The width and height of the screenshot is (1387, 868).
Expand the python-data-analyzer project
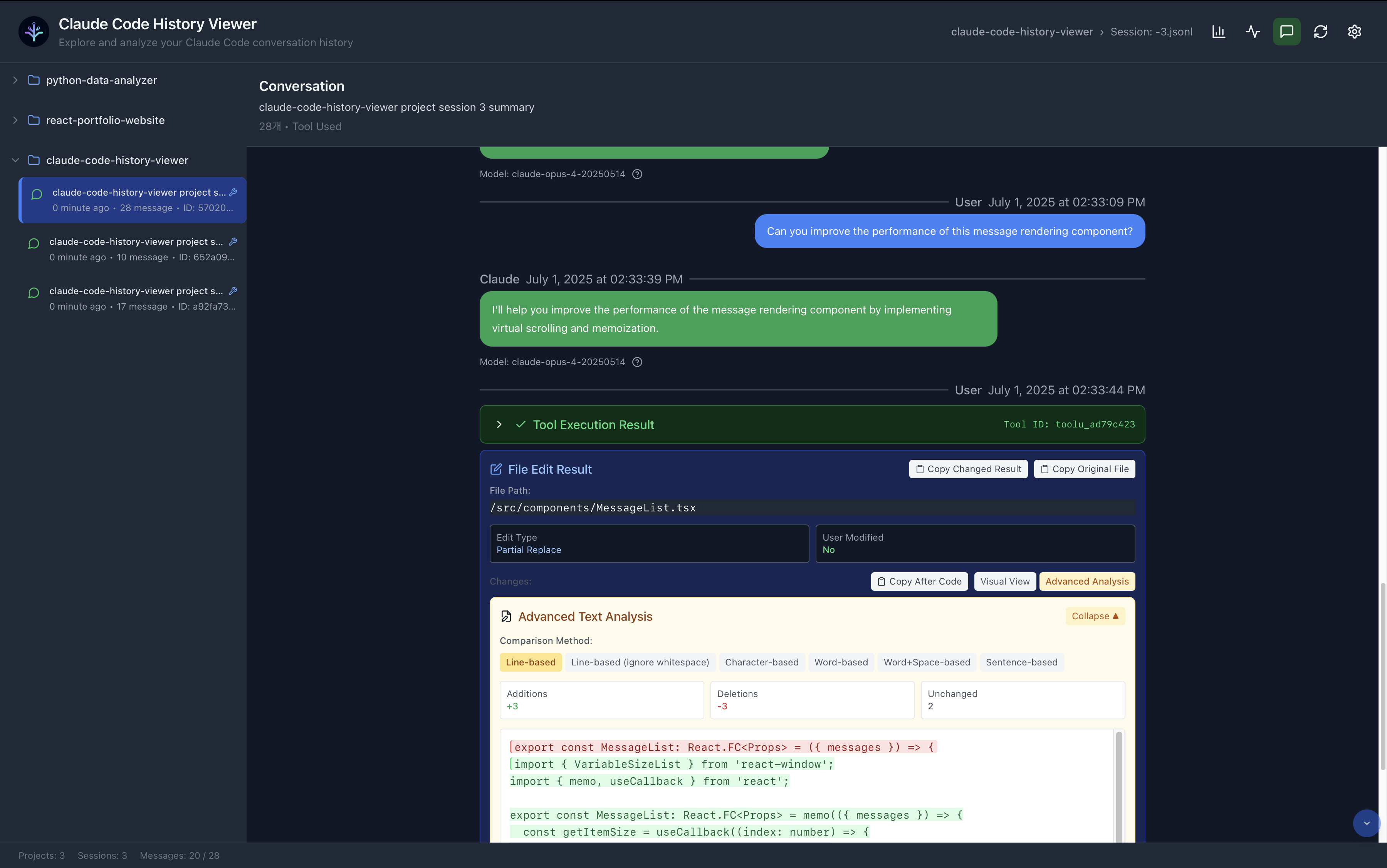(x=15, y=80)
